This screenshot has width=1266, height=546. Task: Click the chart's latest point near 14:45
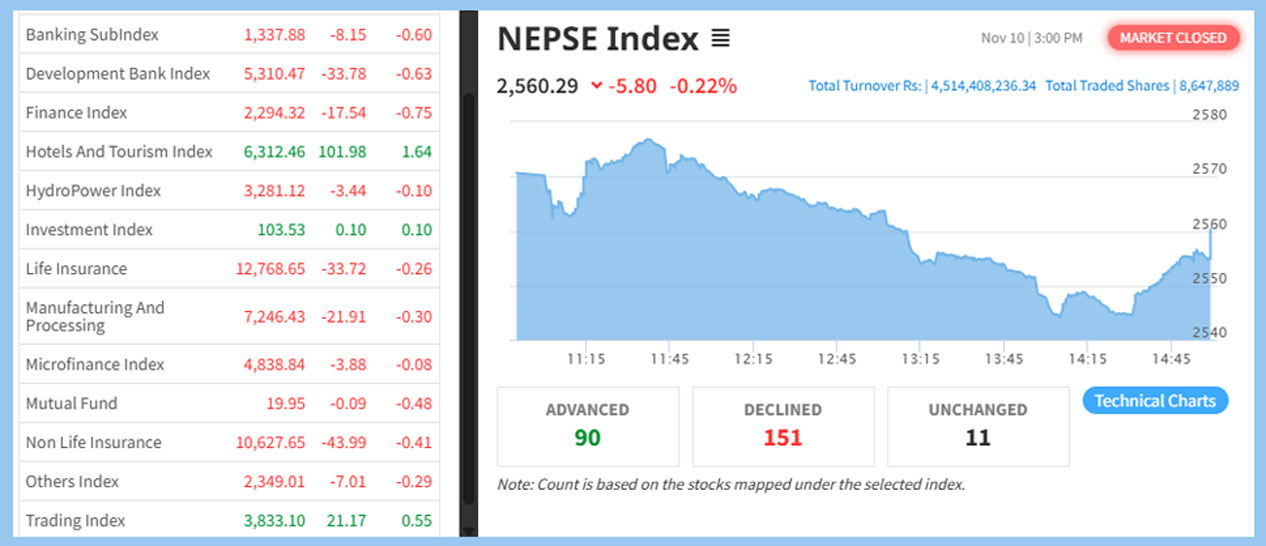(1211, 232)
